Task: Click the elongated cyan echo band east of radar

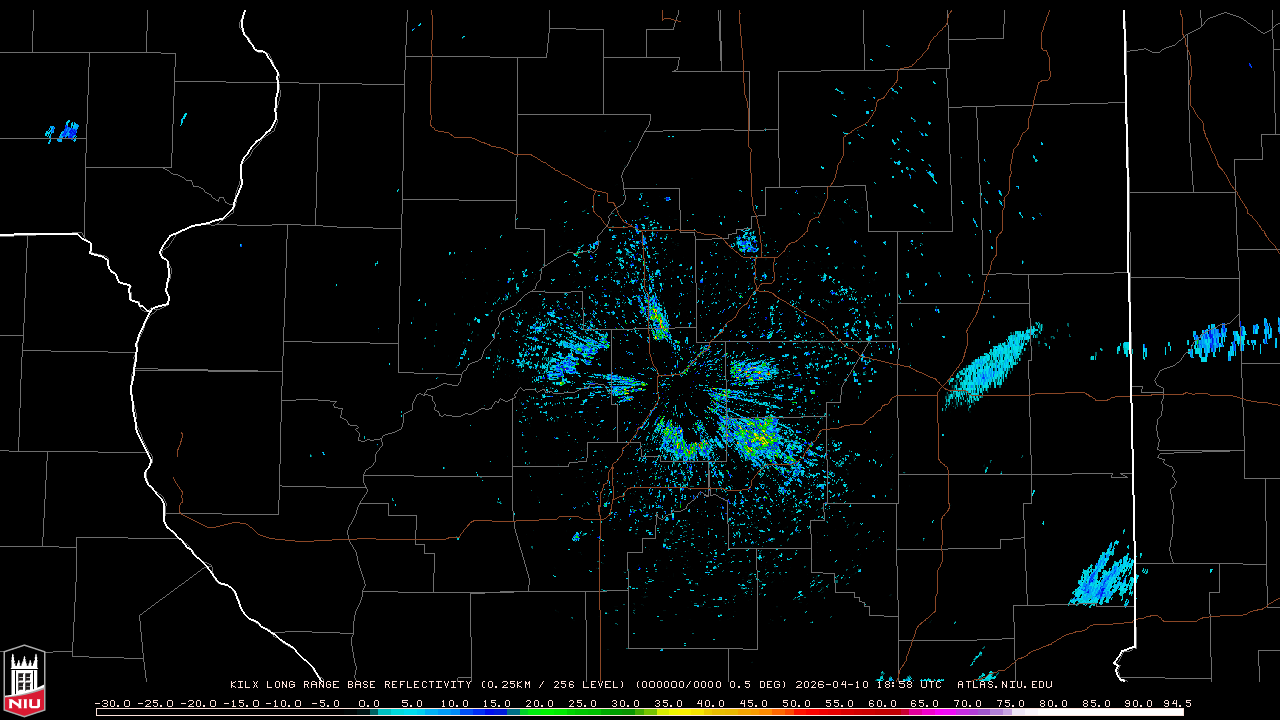Action: (x=992, y=366)
